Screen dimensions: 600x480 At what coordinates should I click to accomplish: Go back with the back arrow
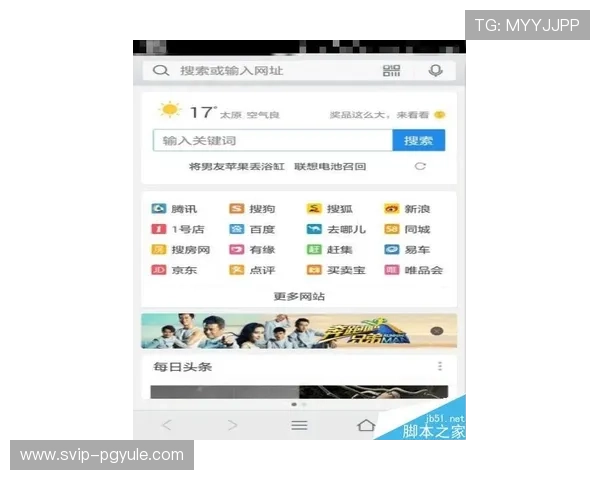pyautogui.click(x=167, y=425)
